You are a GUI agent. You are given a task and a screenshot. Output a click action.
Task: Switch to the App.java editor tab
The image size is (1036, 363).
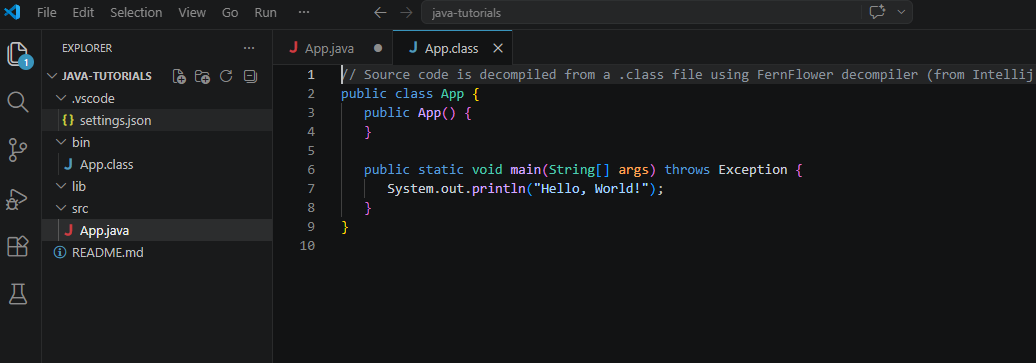coord(332,48)
